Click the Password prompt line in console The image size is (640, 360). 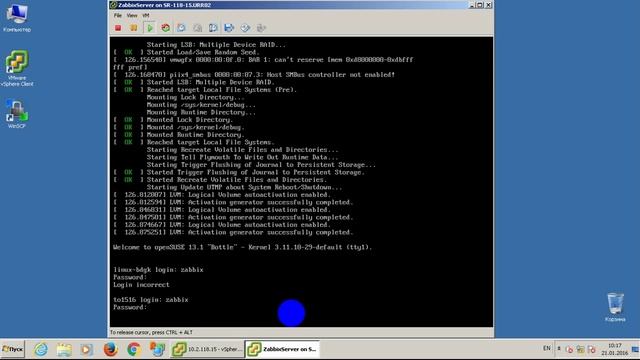[x=130, y=307]
